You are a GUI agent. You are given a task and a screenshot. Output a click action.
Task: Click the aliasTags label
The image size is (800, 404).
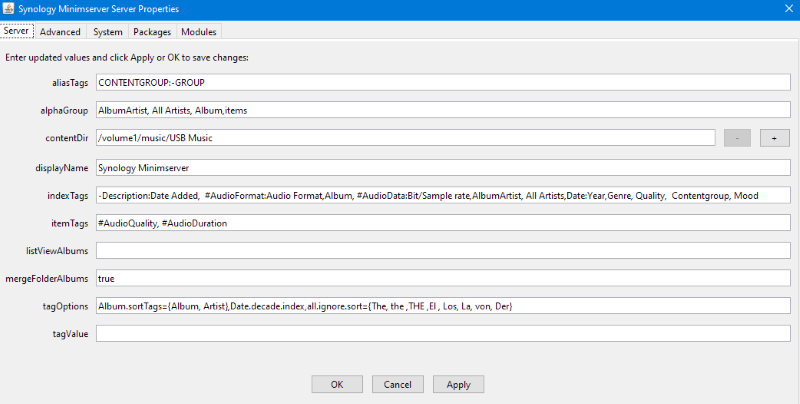[x=70, y=83]
